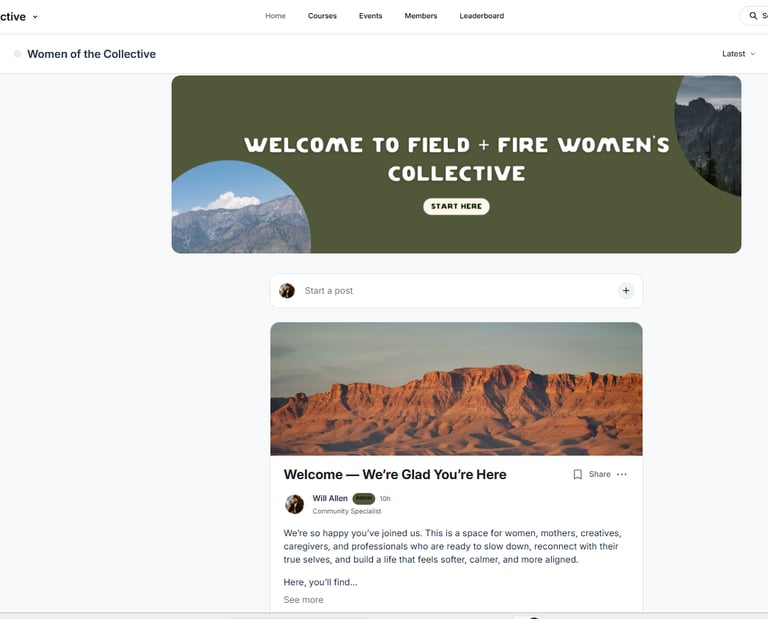This screenshot has height=619, width=768.
Task: Select the Home tab
Action: (x=275, y=16)
